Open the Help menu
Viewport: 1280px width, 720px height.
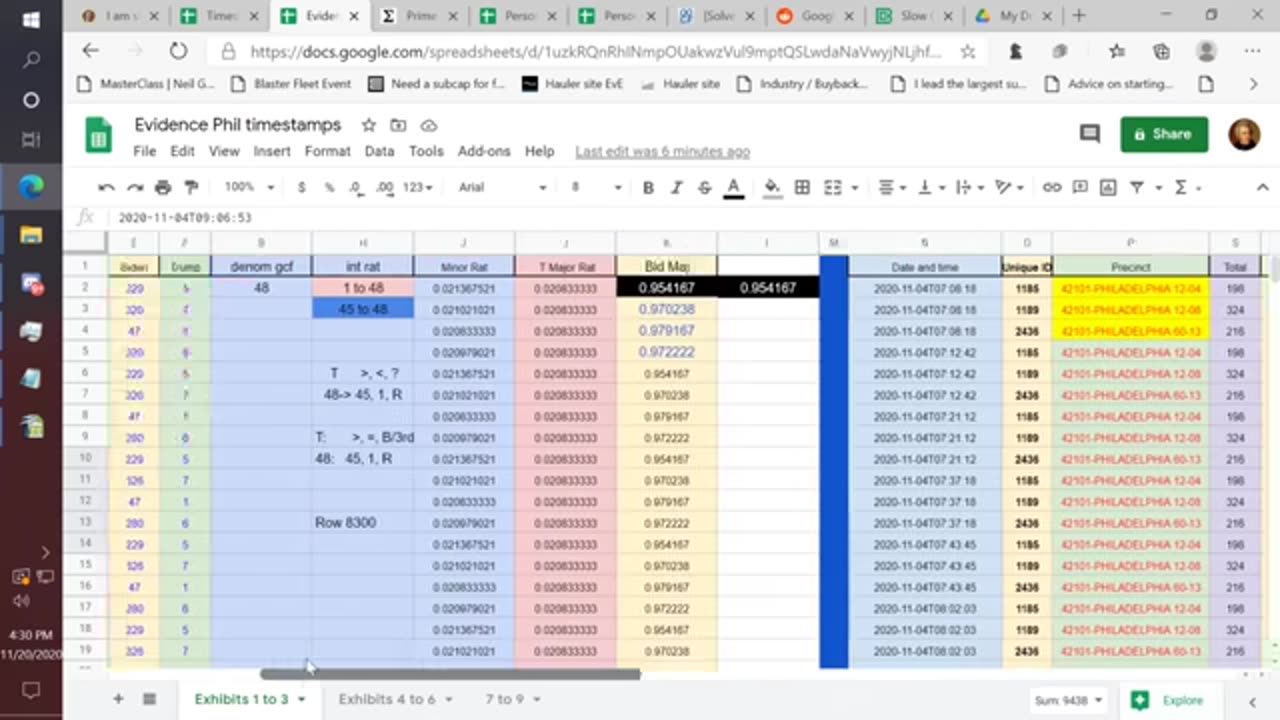[539, 151]
